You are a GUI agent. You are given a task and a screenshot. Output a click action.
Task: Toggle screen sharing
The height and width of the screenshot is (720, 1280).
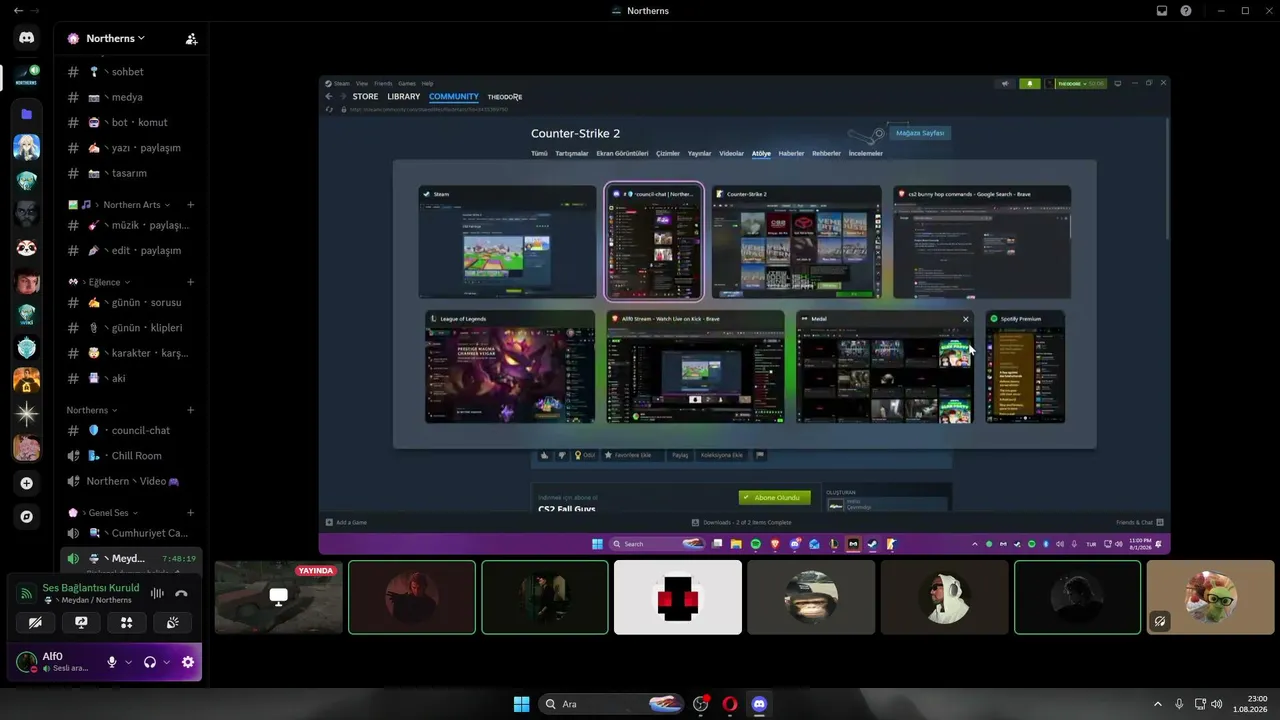(x=81, y=622)
